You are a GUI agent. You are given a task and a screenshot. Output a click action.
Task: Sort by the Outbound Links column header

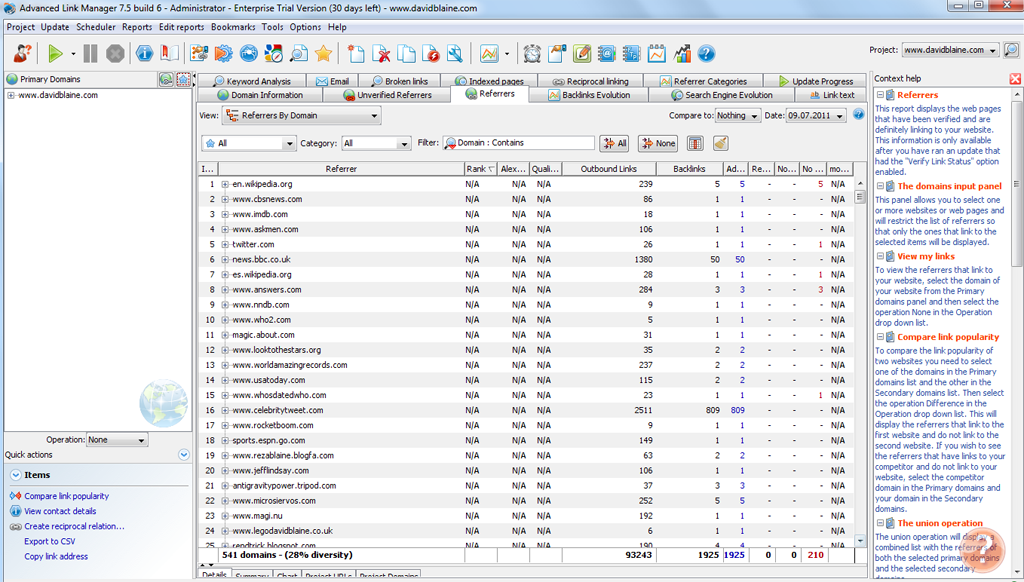(609, 169)
